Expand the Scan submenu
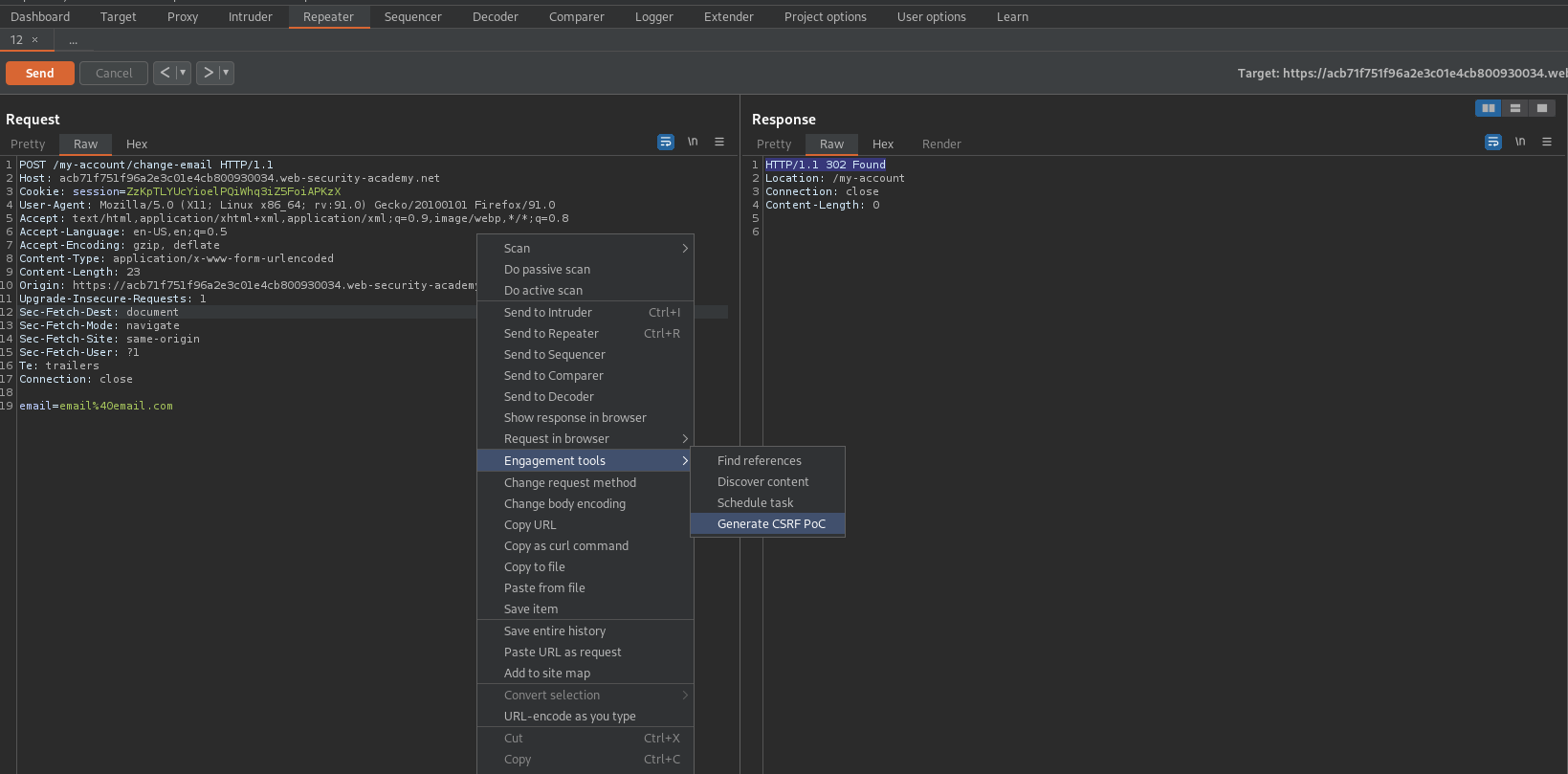The width and height of the screenshot is (1568, 774). click(x=585, y=248)
